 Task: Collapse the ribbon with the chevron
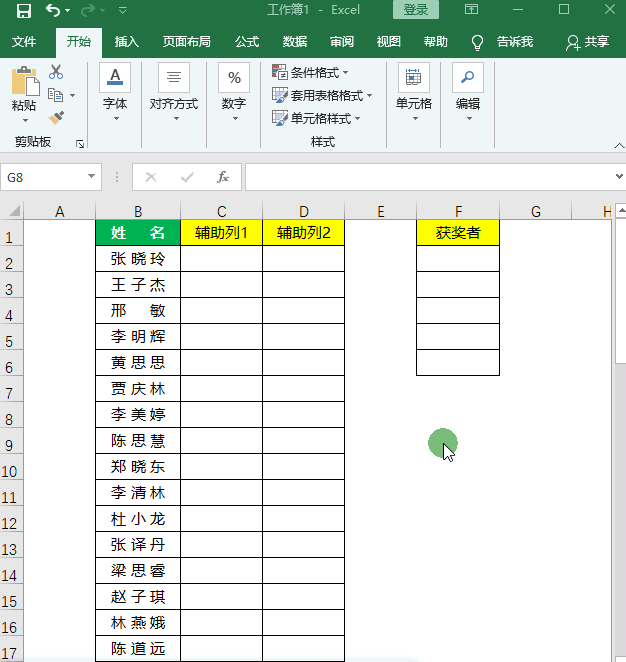pyautogui.click(x=619, y=146)
